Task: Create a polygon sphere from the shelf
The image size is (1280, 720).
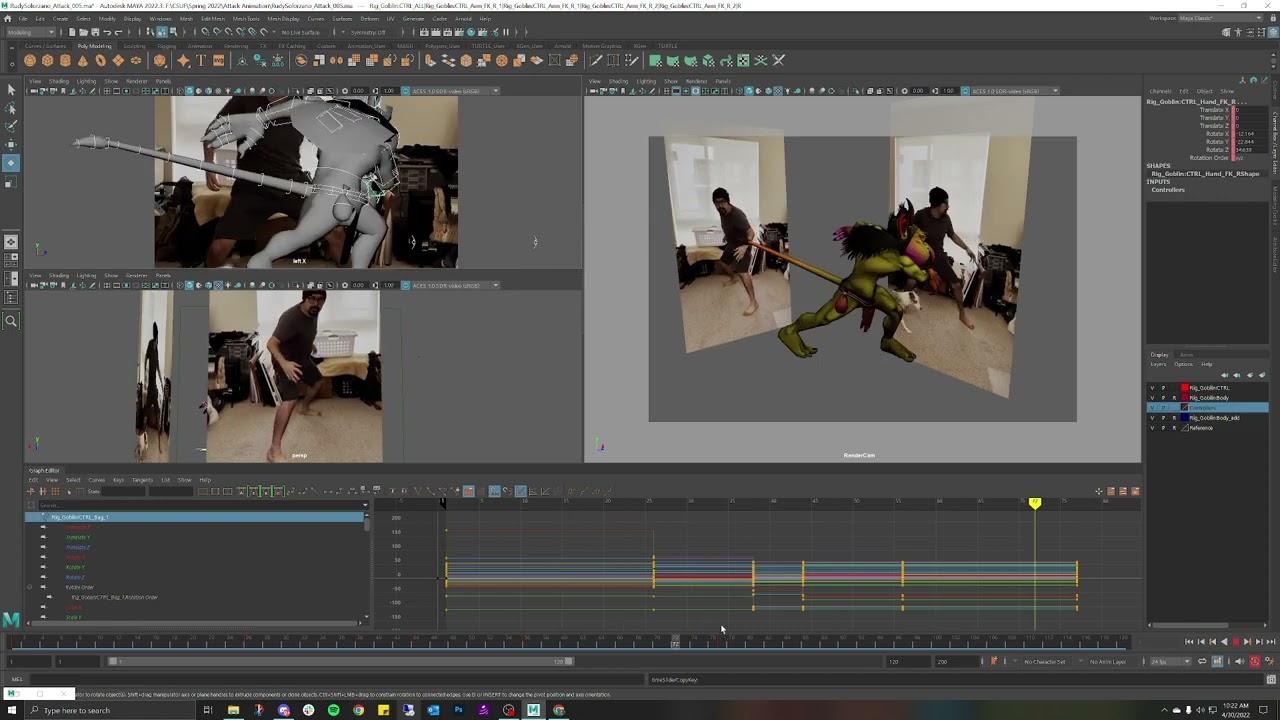Action: (x=31, y=61)
